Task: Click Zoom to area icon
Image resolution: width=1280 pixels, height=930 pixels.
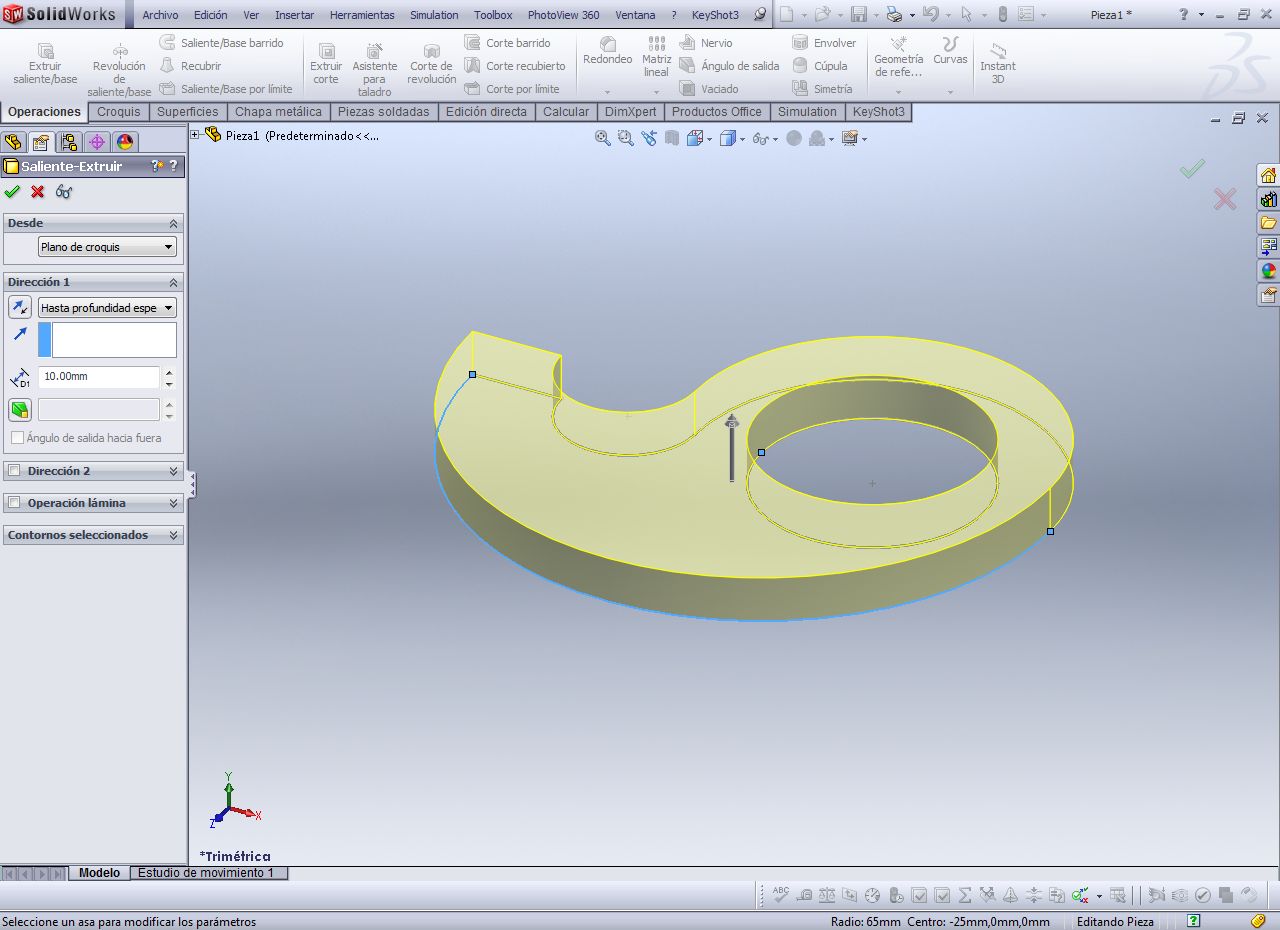Action: [626, 138]
